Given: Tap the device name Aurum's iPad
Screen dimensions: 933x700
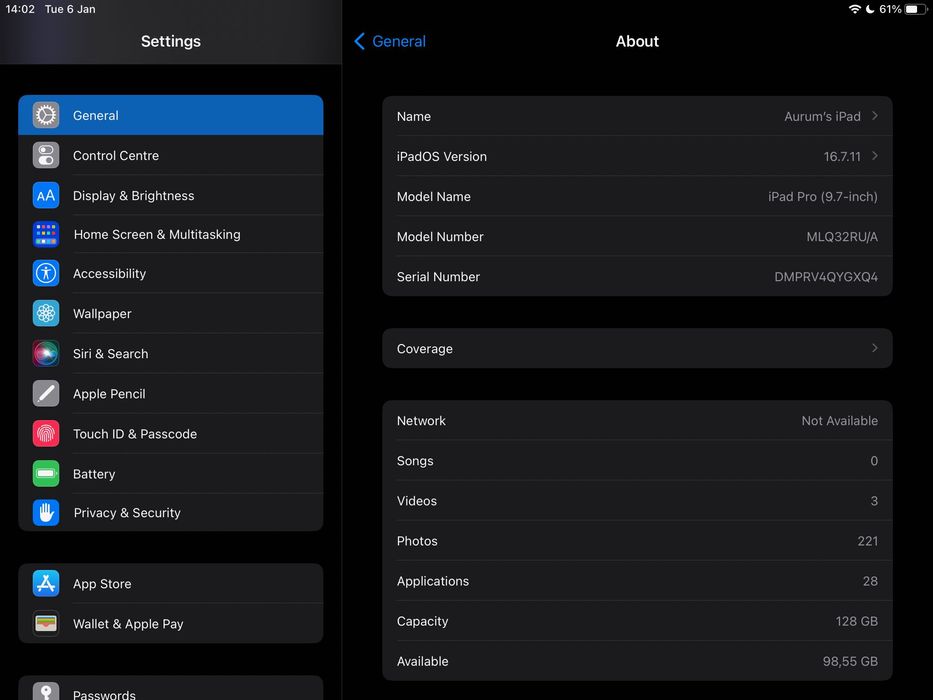Looking at the screenshot, I should [822, 116].
